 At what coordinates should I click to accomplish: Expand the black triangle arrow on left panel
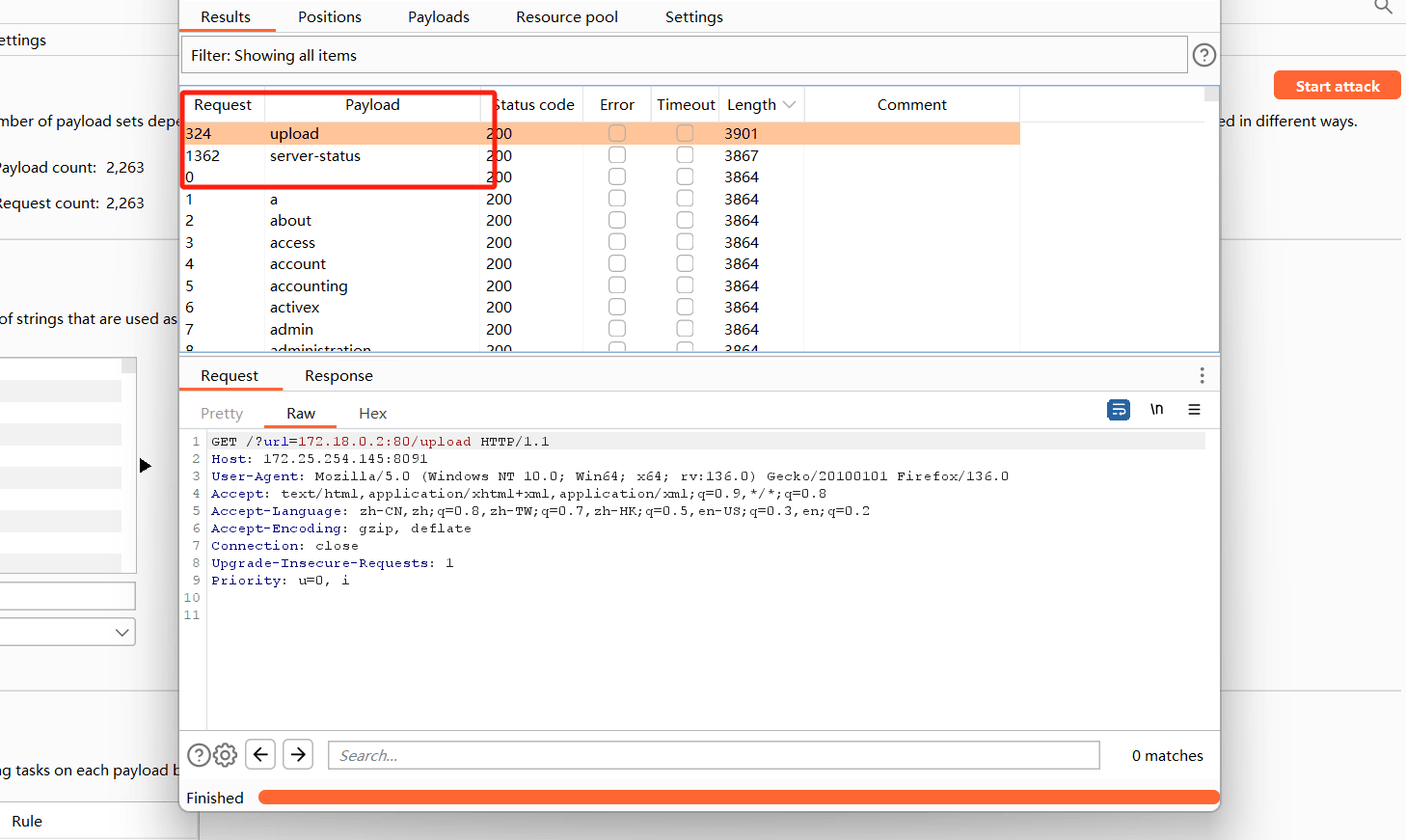pos(145,466)
